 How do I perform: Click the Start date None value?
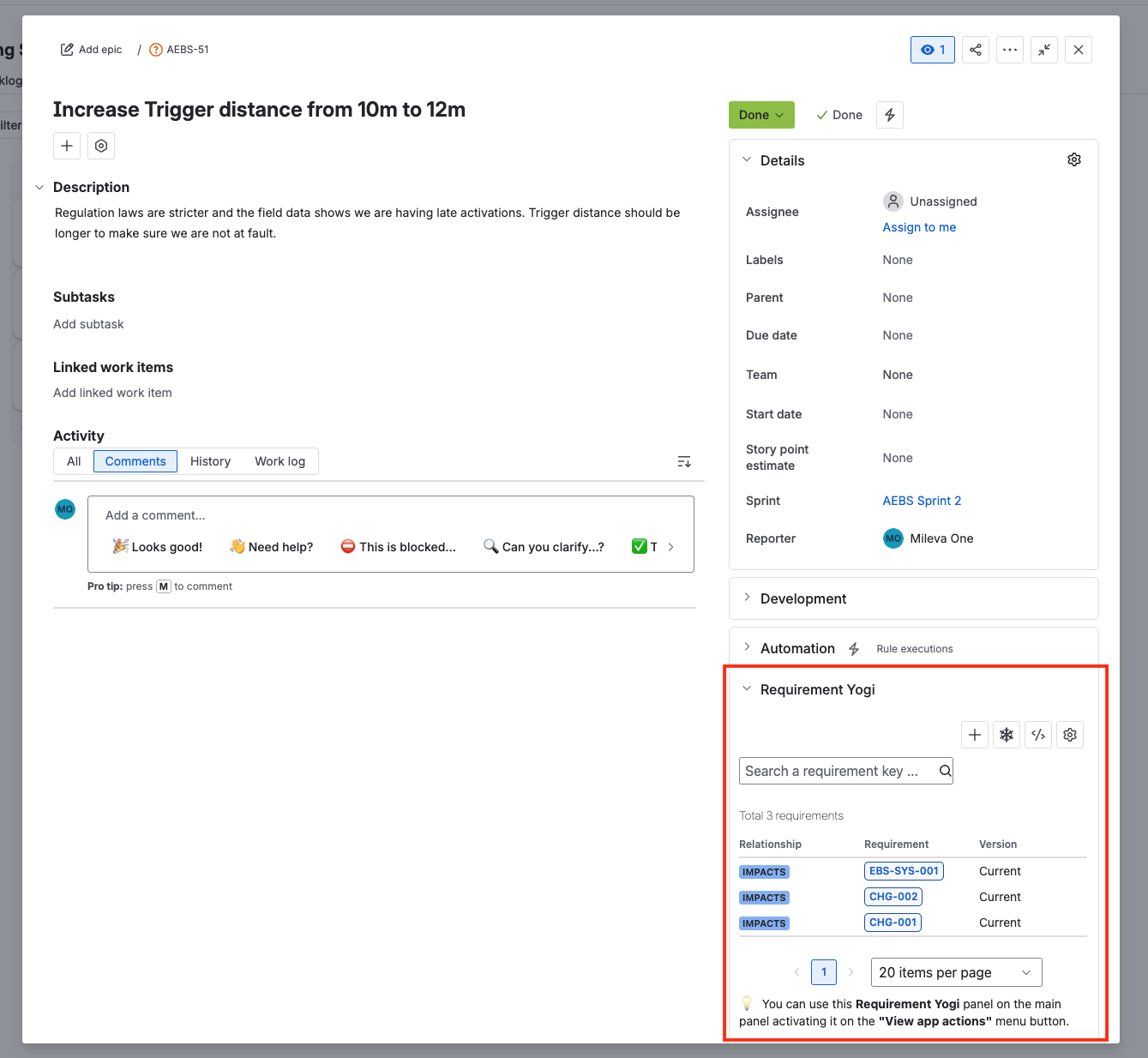click(898, 414)
